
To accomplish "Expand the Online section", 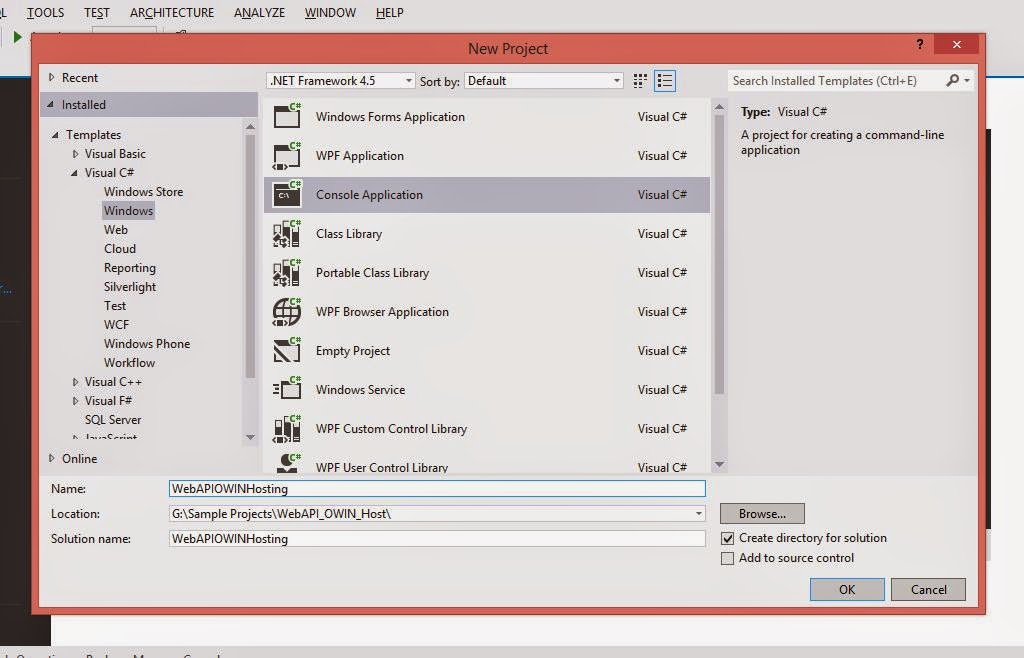I will pos(52,458).
